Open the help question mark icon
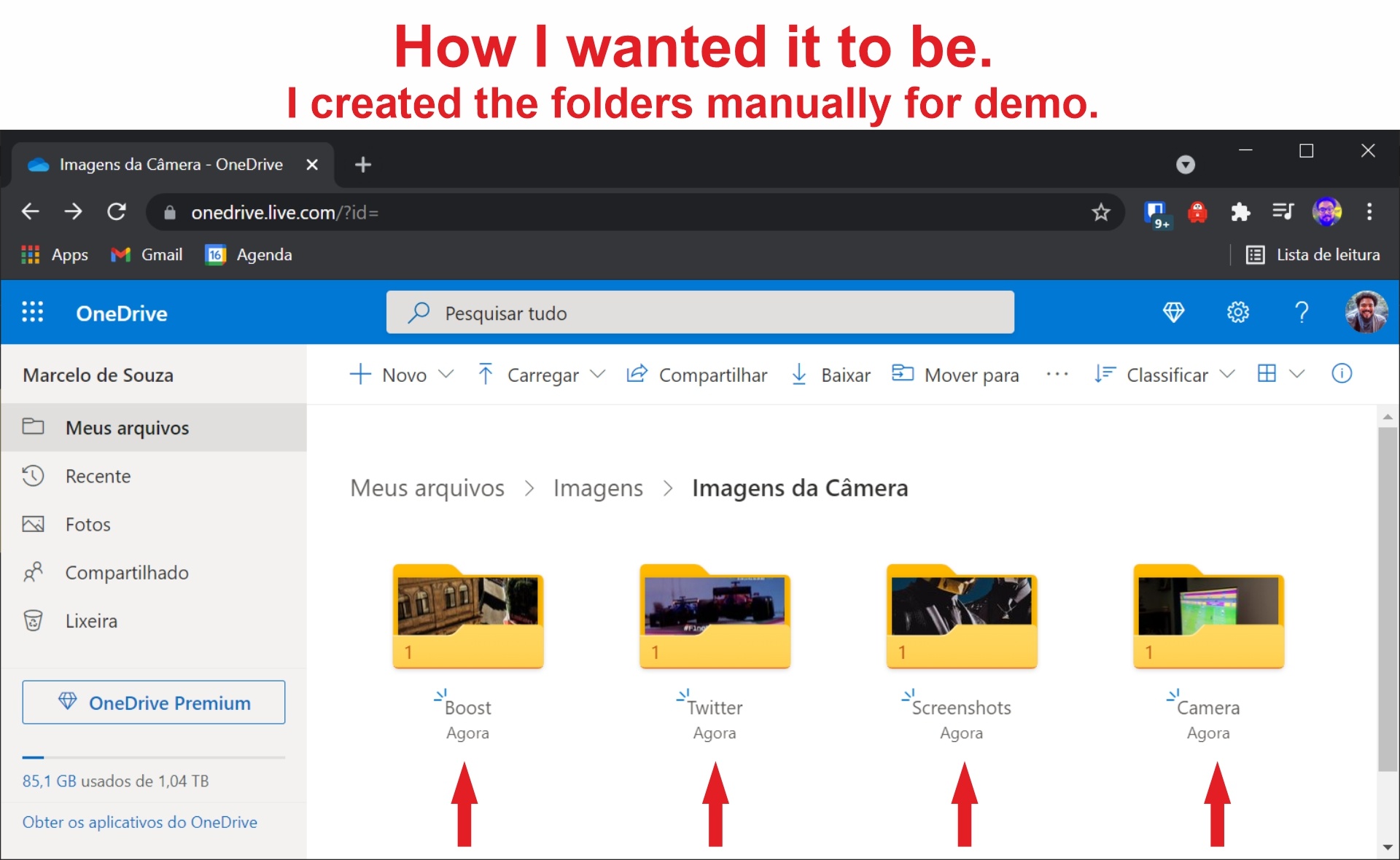The image size is (1400, 860). 1302,313
